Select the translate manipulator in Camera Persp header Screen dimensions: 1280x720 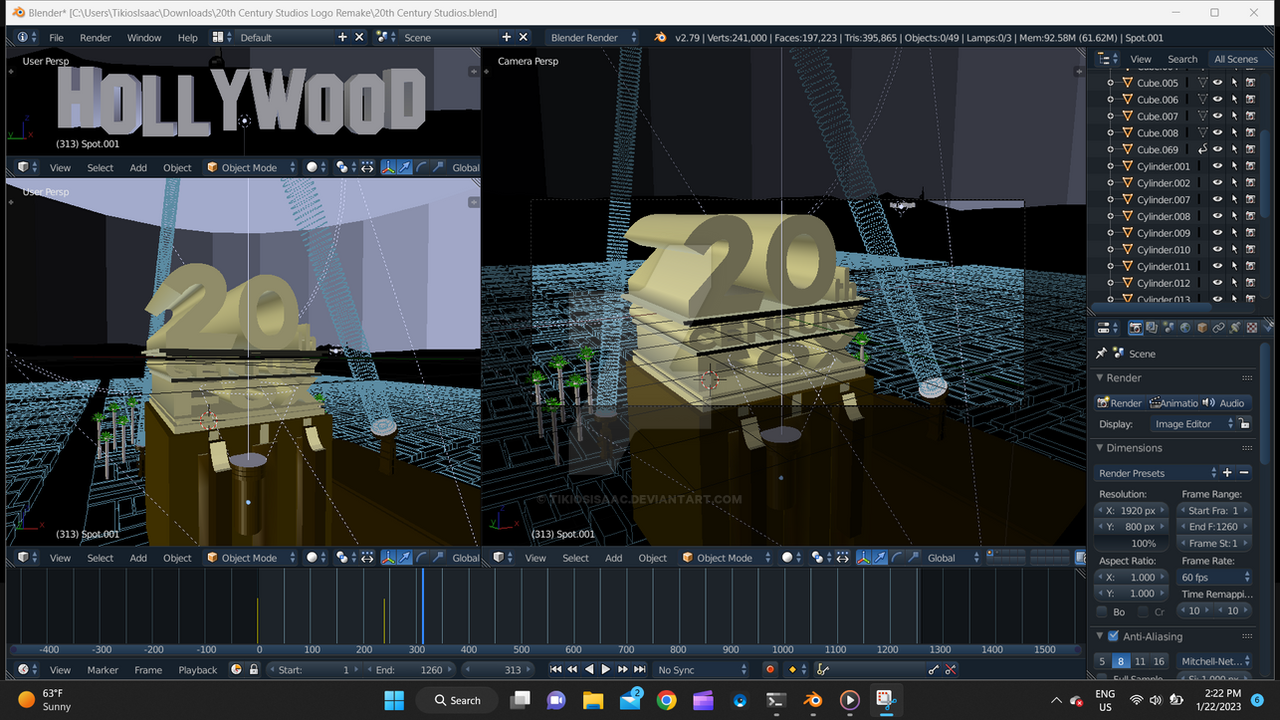coord(879,558)
